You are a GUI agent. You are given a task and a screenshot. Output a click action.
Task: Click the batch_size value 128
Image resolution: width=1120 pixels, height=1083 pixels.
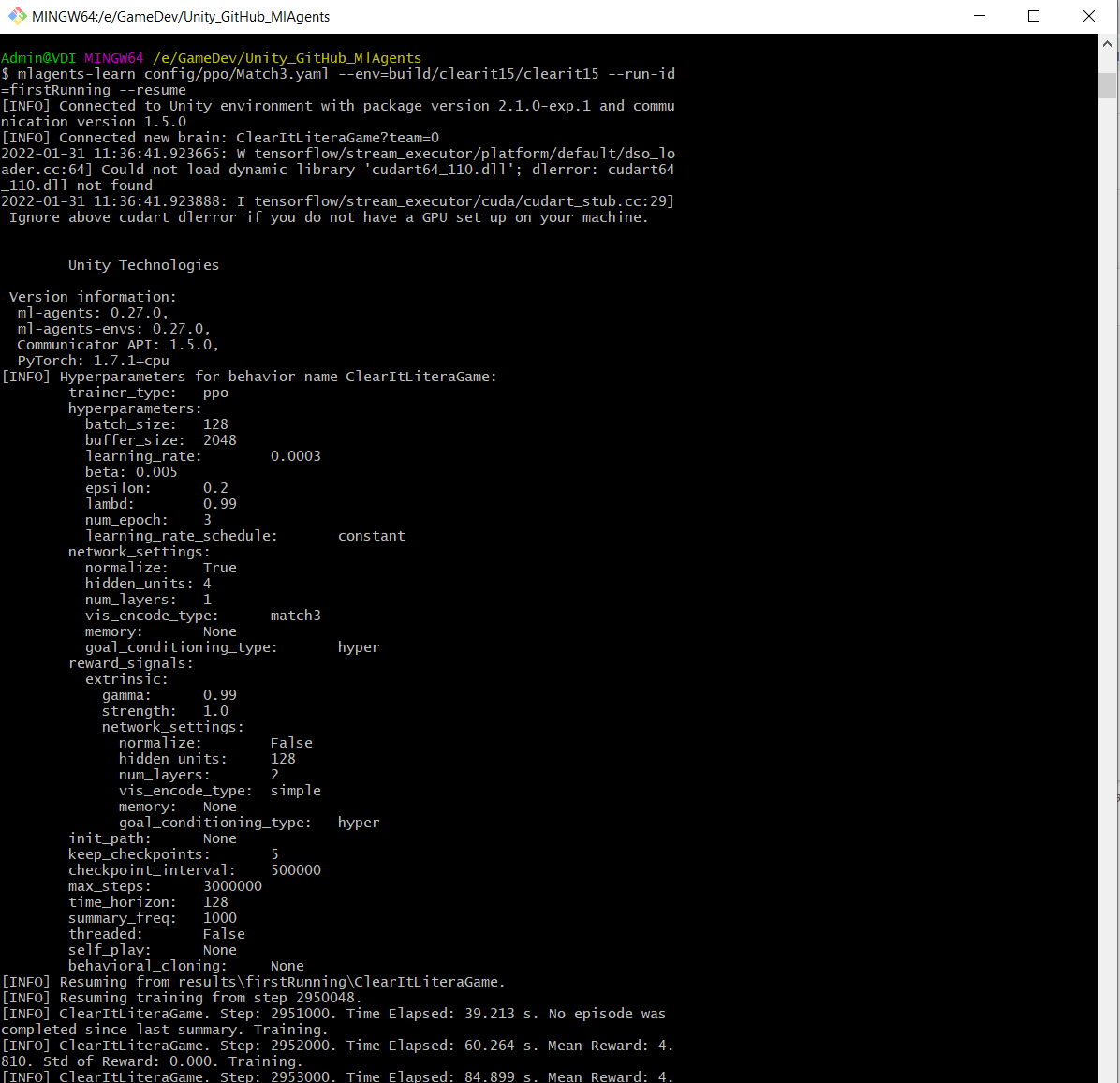pos(215,424)
